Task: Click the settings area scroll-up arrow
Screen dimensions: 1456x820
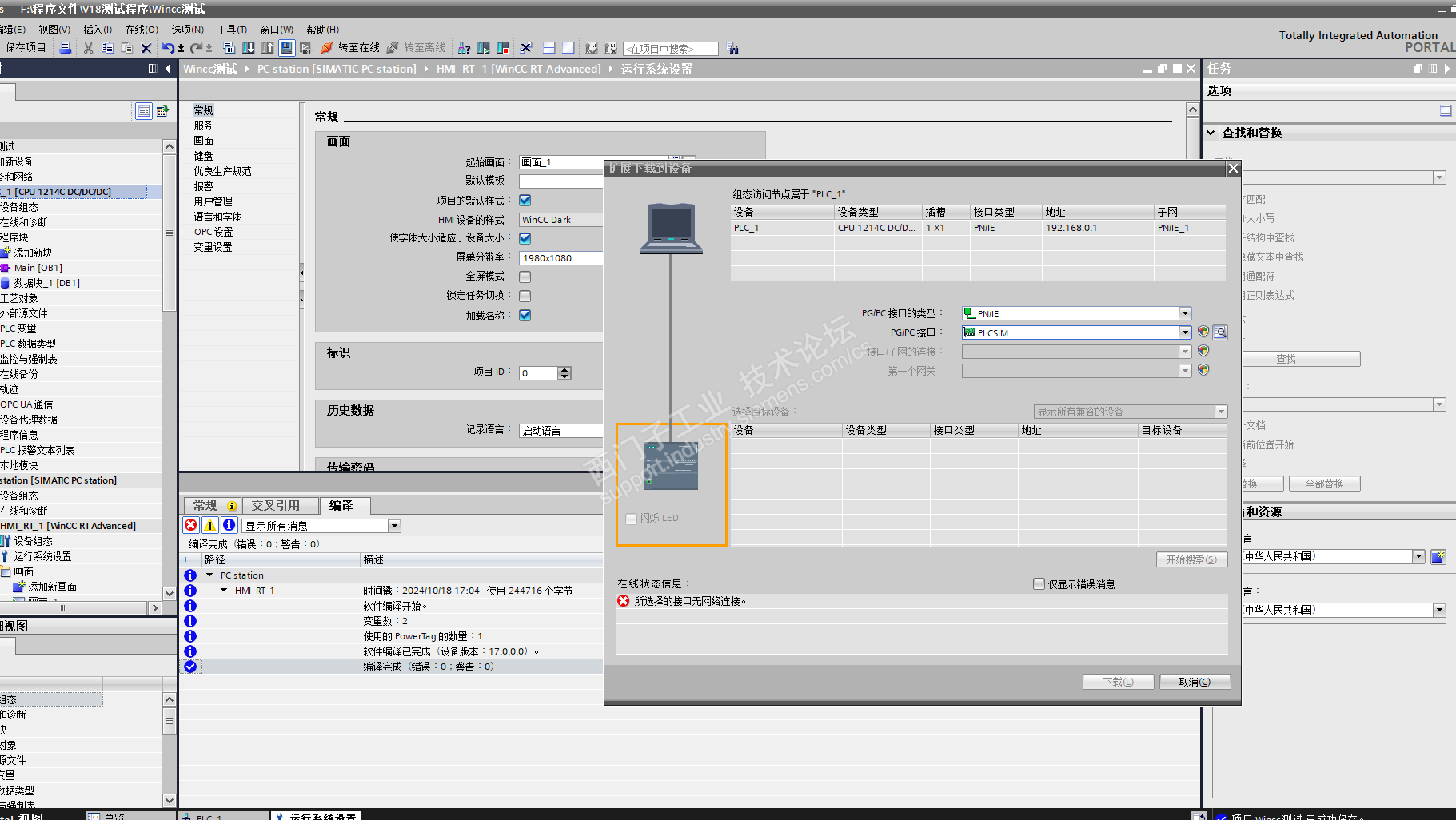Action: (x=1192, y=109)
